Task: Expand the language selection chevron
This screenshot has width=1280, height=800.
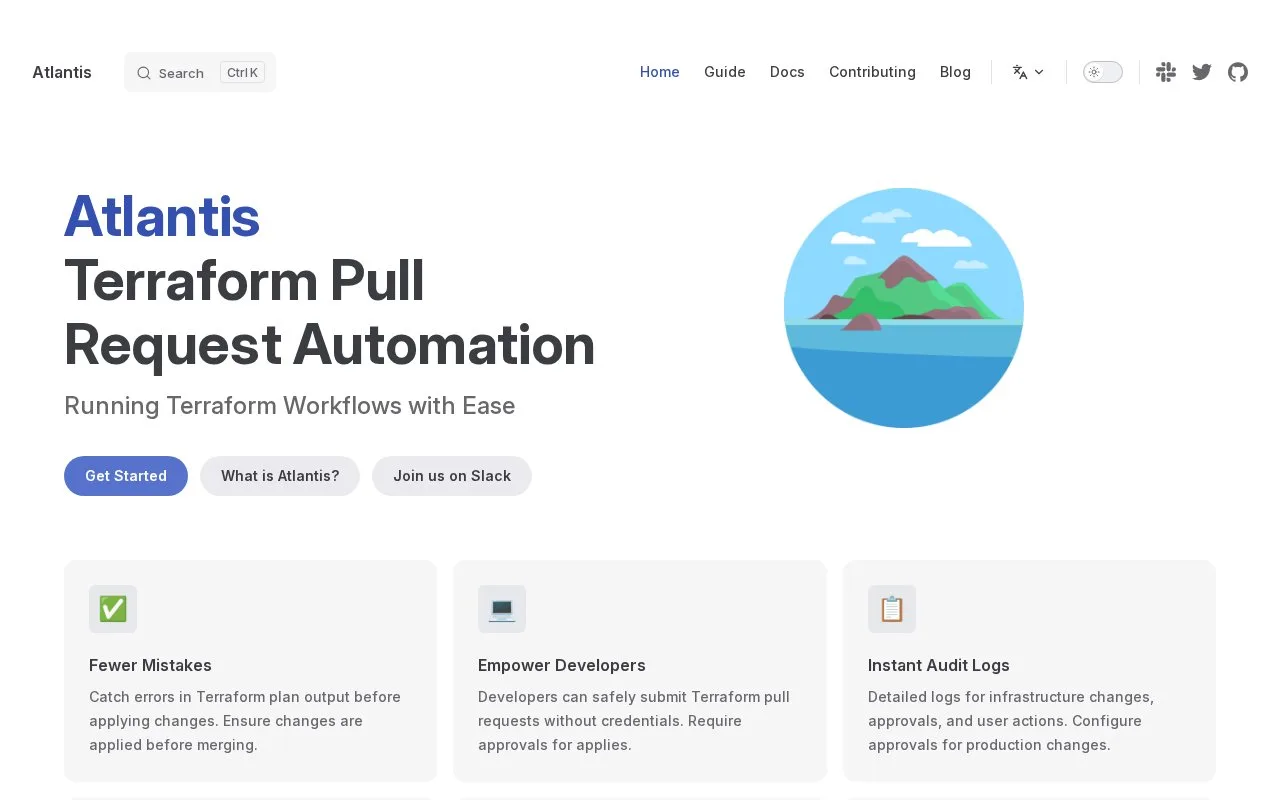Action: click(x=1039, y=72)
